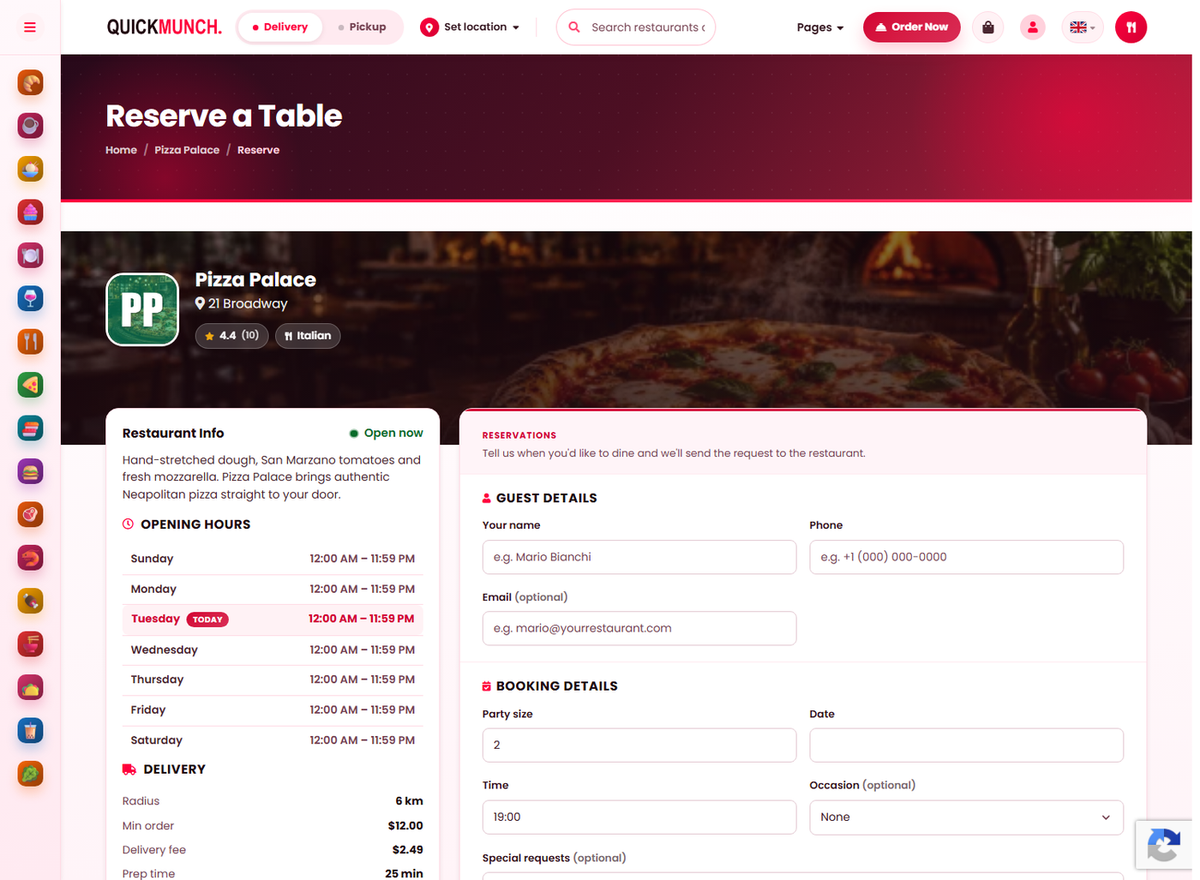This screenshot has width=1200, height=880.
Task: Select the leafy greens salad category icon
Action: 30,773
